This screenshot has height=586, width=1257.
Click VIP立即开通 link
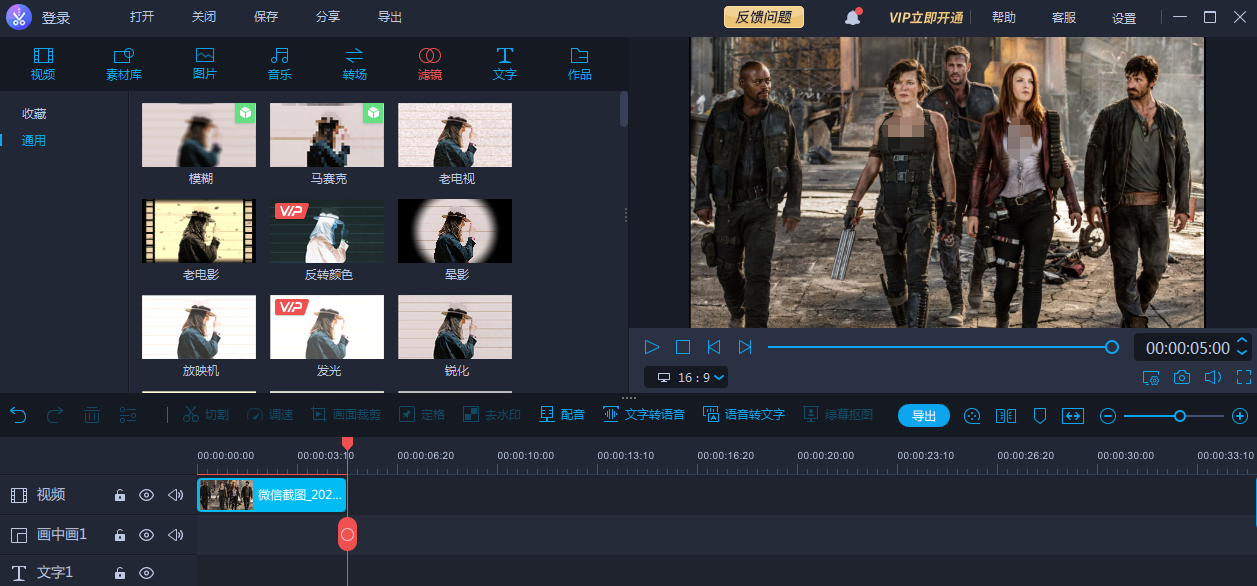(926, 18)
